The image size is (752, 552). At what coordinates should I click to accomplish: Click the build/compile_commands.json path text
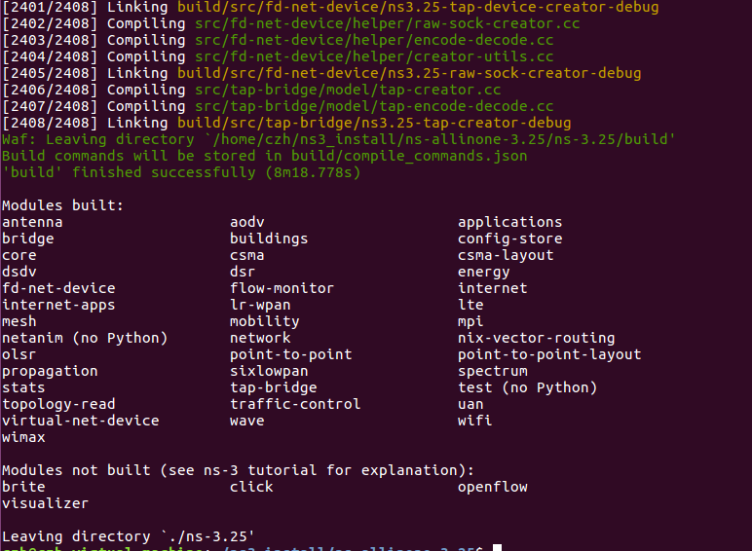[409, 156]
